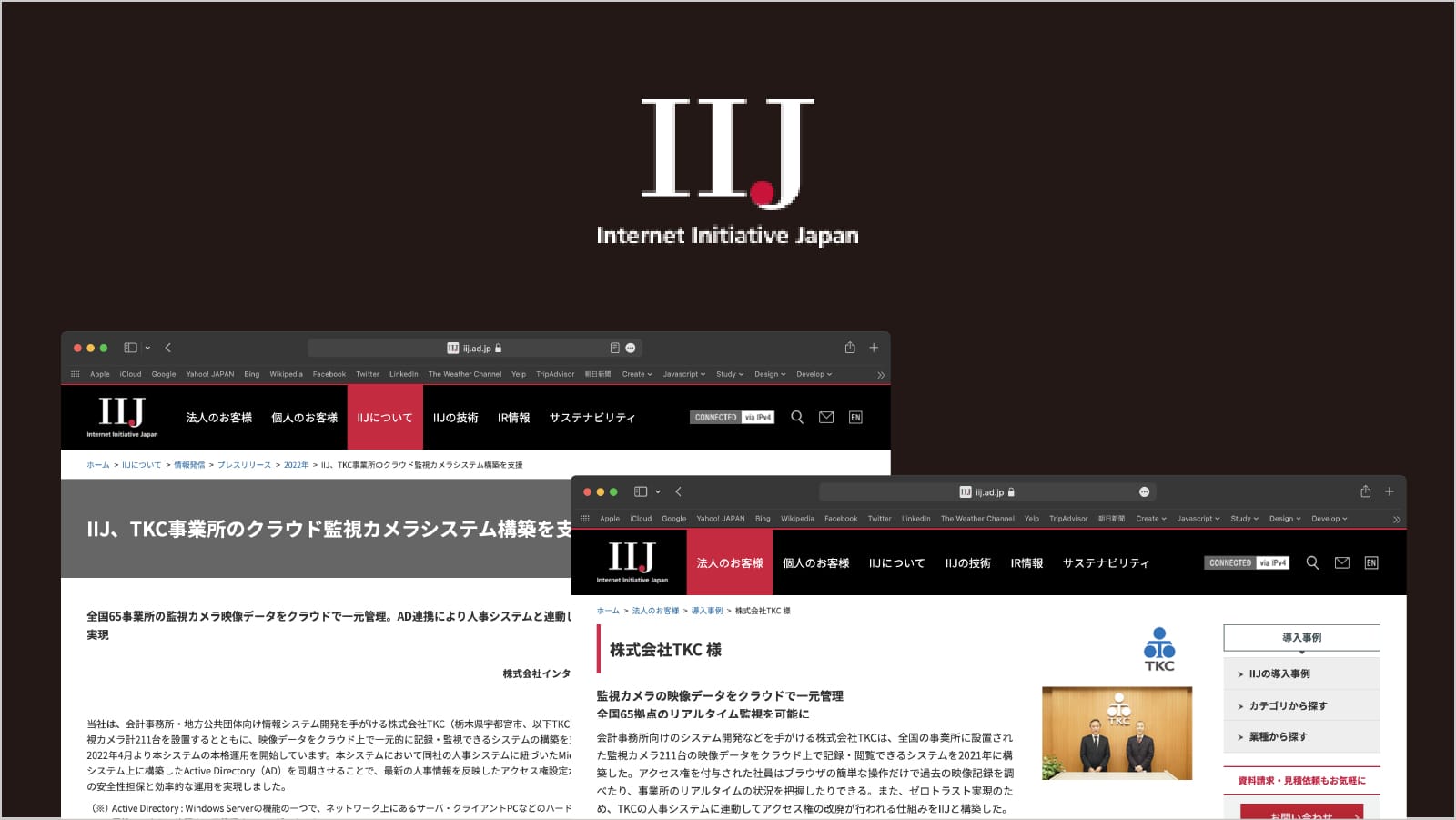Open 法人のお客様 menu in back window
1456x820 pixels.
tap(219, 418)
